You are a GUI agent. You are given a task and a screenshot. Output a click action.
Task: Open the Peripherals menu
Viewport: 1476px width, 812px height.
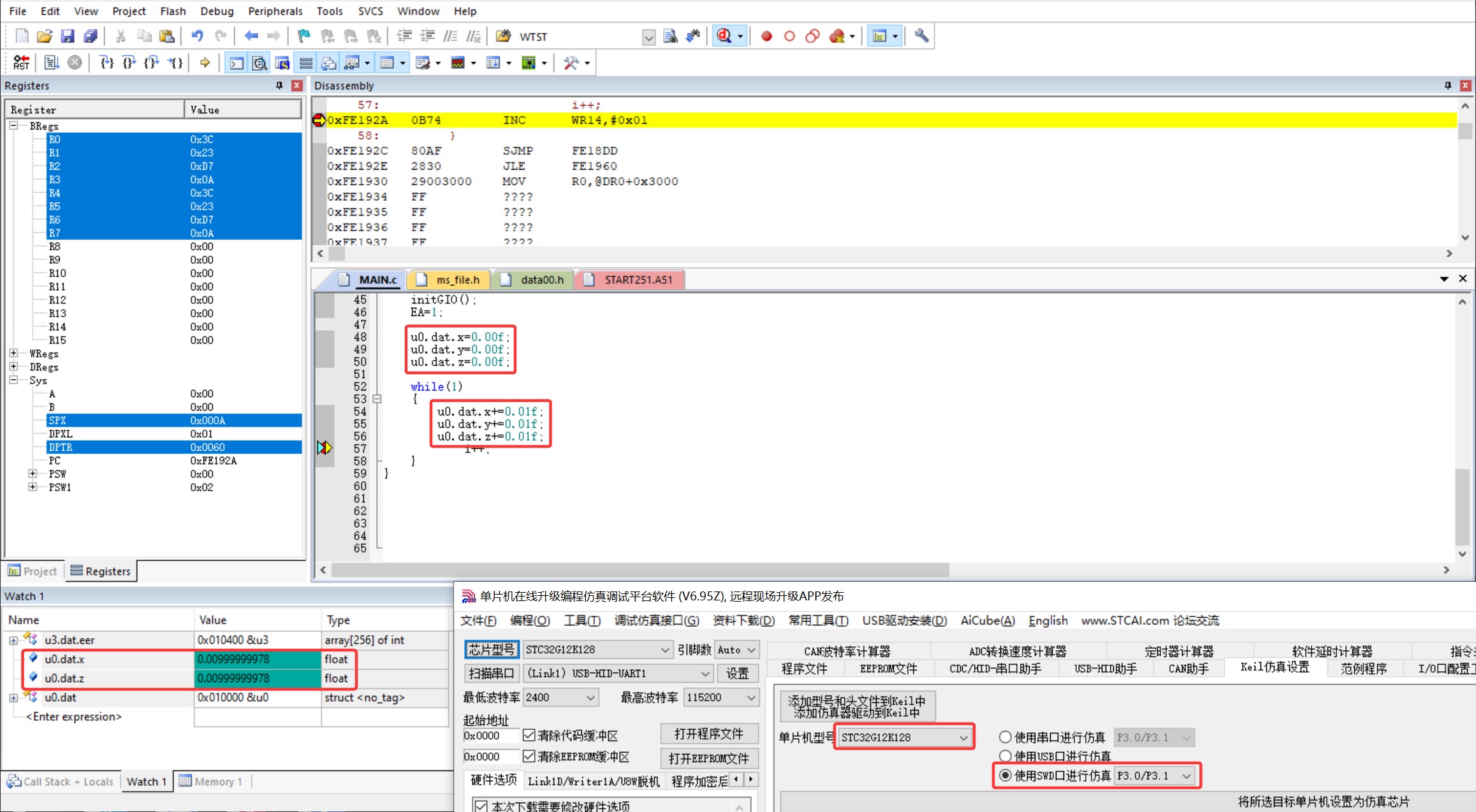click(x=275, y=11)
